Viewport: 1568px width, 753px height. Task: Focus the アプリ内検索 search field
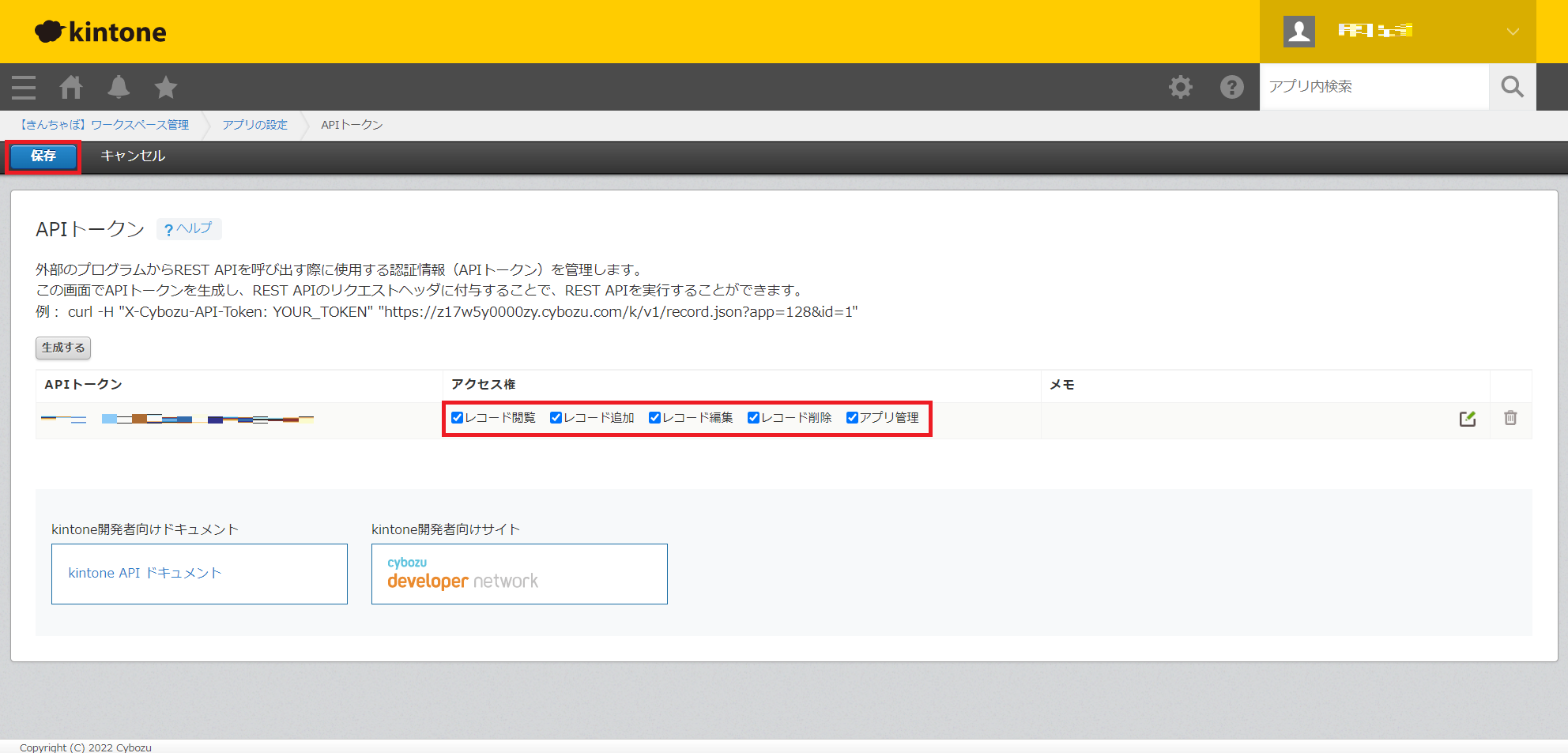[x=1374, y=87]
